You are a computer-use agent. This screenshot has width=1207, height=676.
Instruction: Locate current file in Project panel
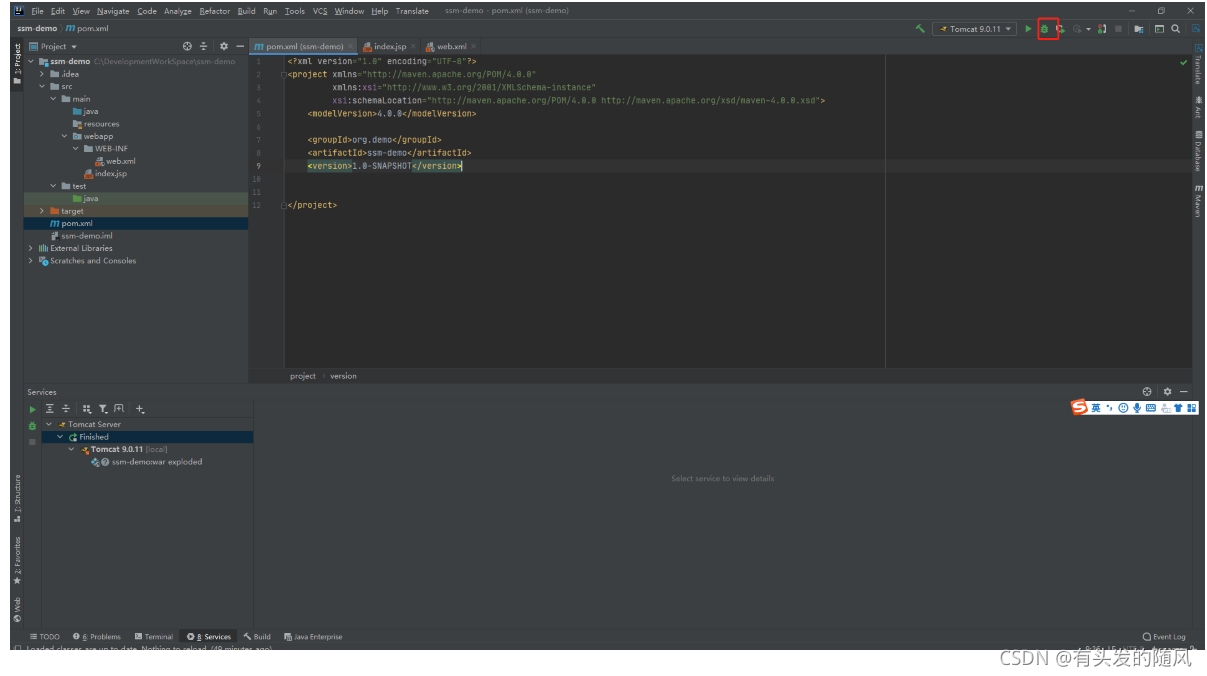tap(188, 46)
